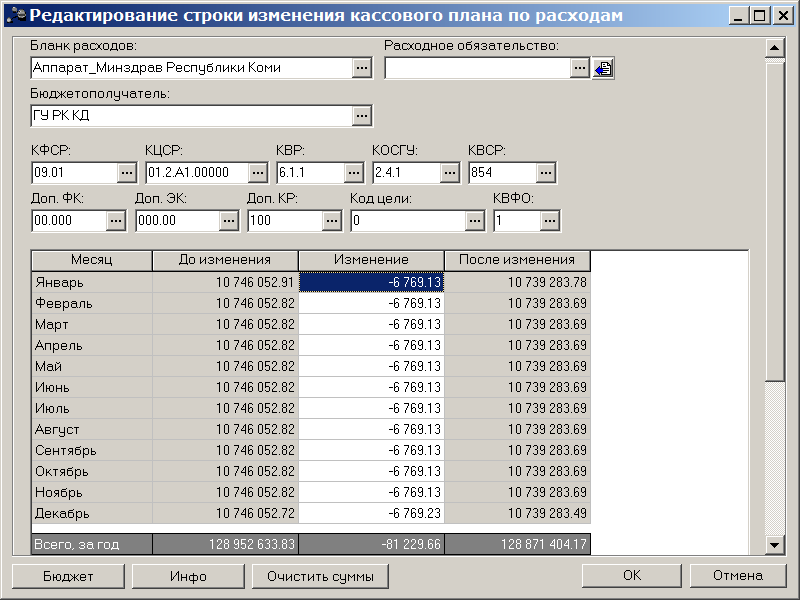
Task: Click the Изменение column header
Action: 371,260
